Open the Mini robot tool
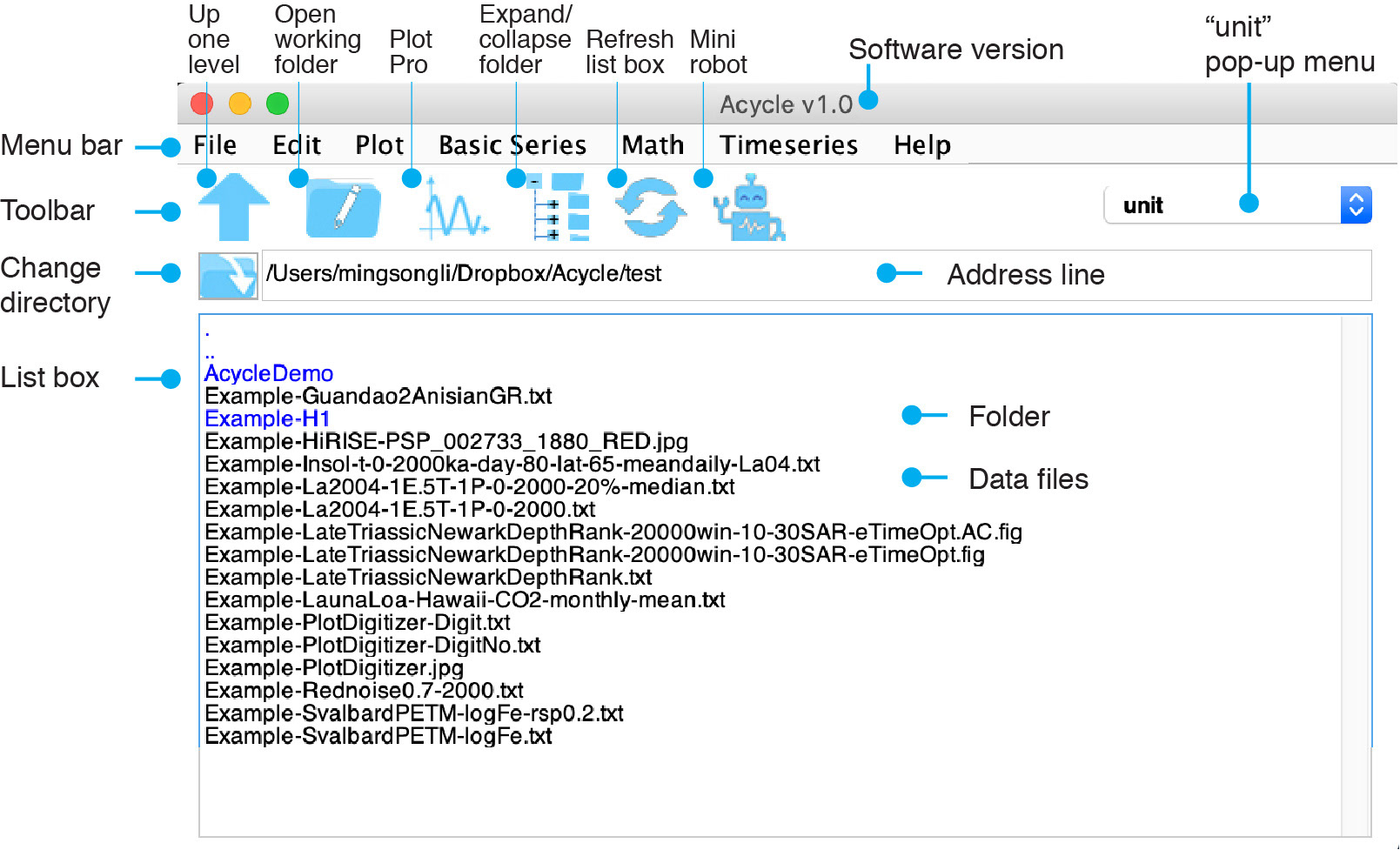This screenshot has height=850, width=1400. coord(749,207)
